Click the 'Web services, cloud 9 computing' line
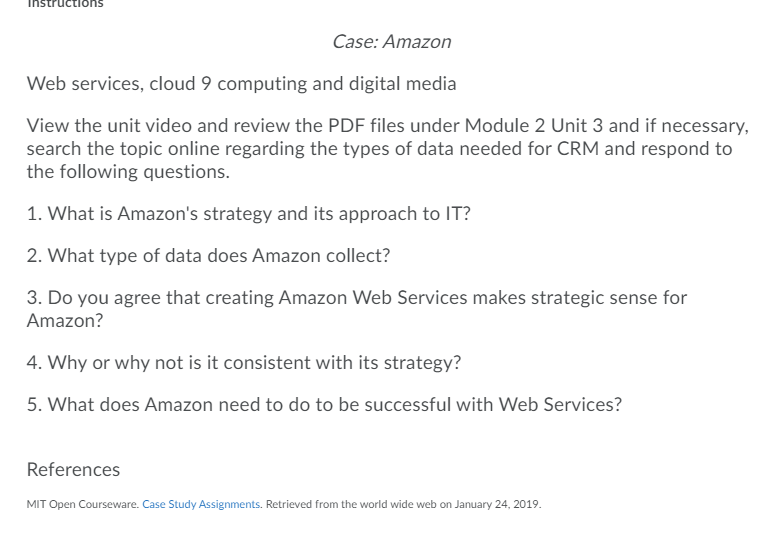Screen dimensions: 761x533 [241, 83]
